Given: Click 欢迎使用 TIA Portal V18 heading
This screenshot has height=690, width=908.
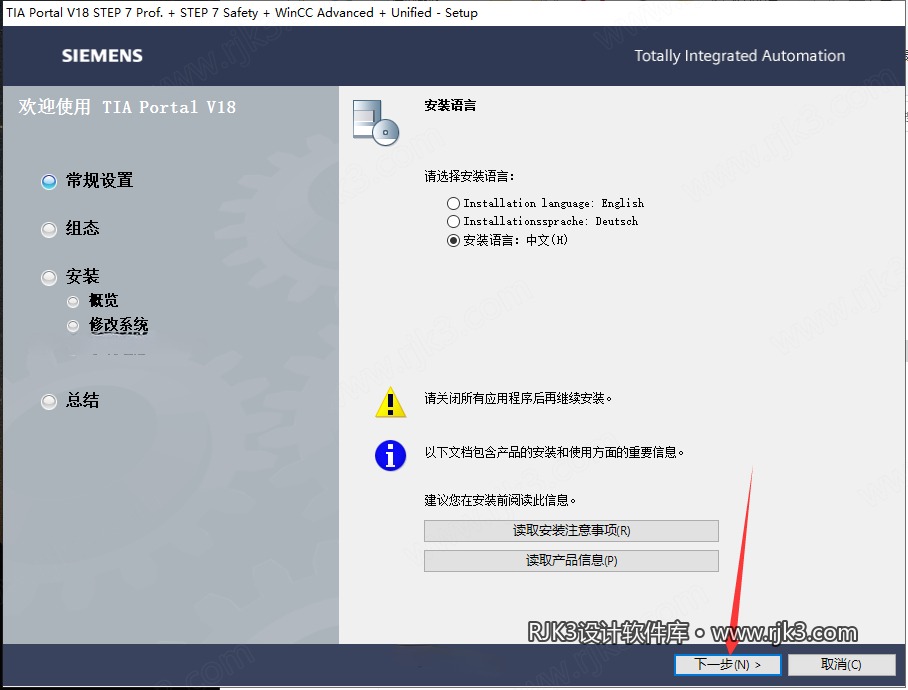Looking at the screenshot, I should pyautogui.click(x=127, y=107).
